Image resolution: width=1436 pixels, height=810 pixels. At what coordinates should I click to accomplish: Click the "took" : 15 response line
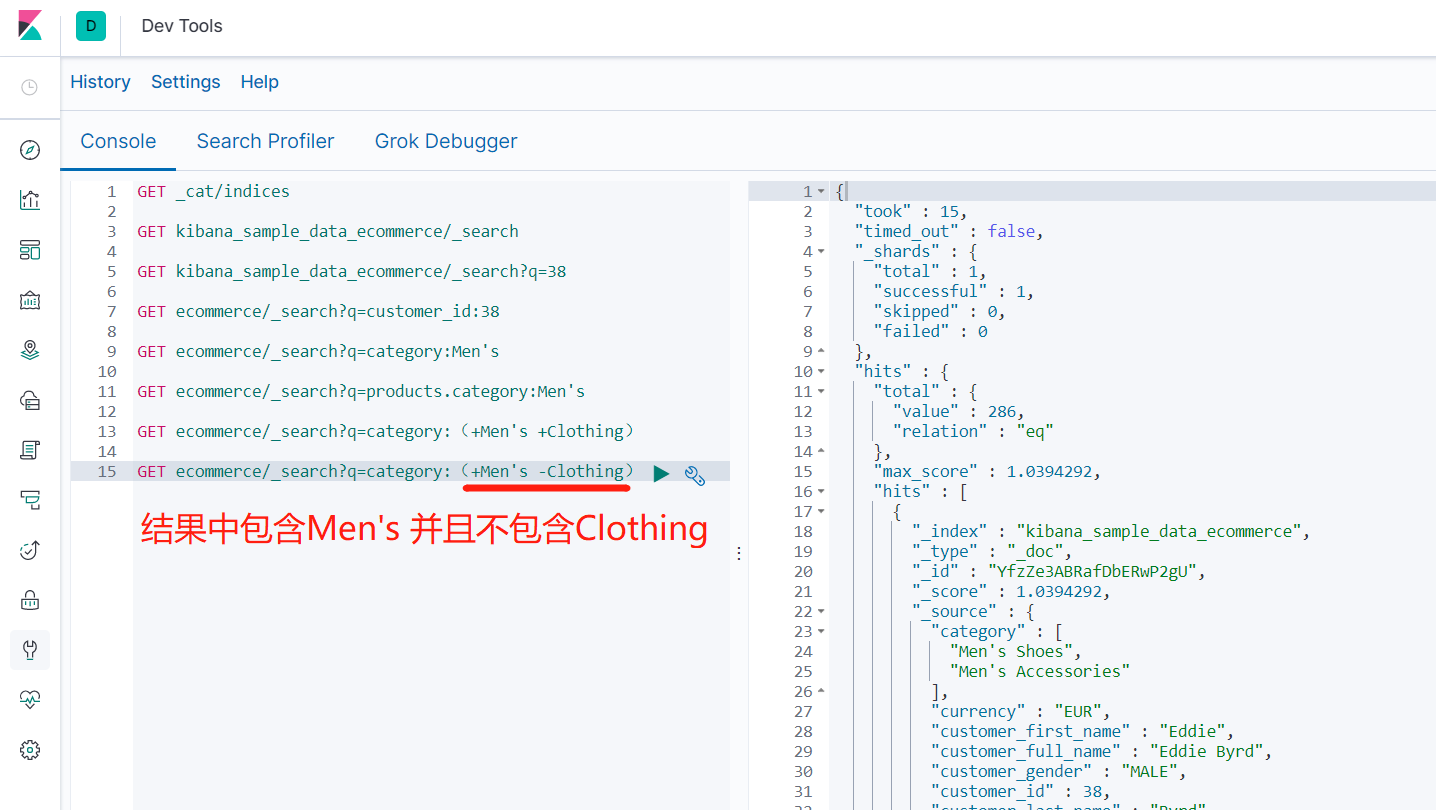[x=911, y=211]
